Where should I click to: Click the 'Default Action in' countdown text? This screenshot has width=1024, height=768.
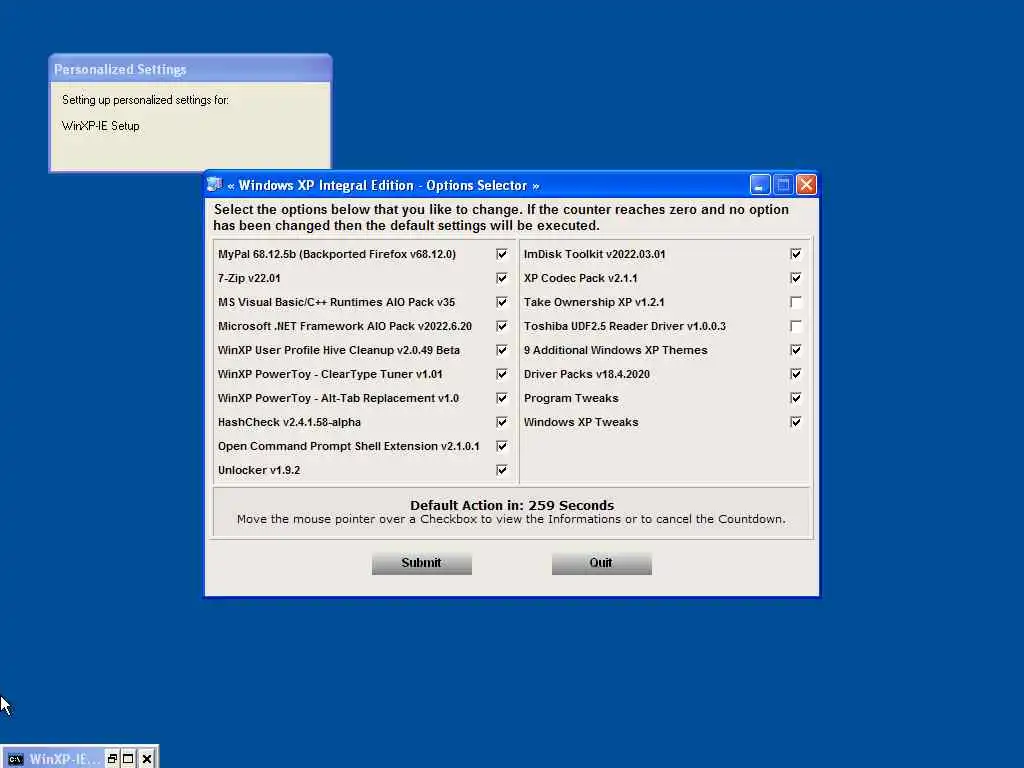coord(512,505)
